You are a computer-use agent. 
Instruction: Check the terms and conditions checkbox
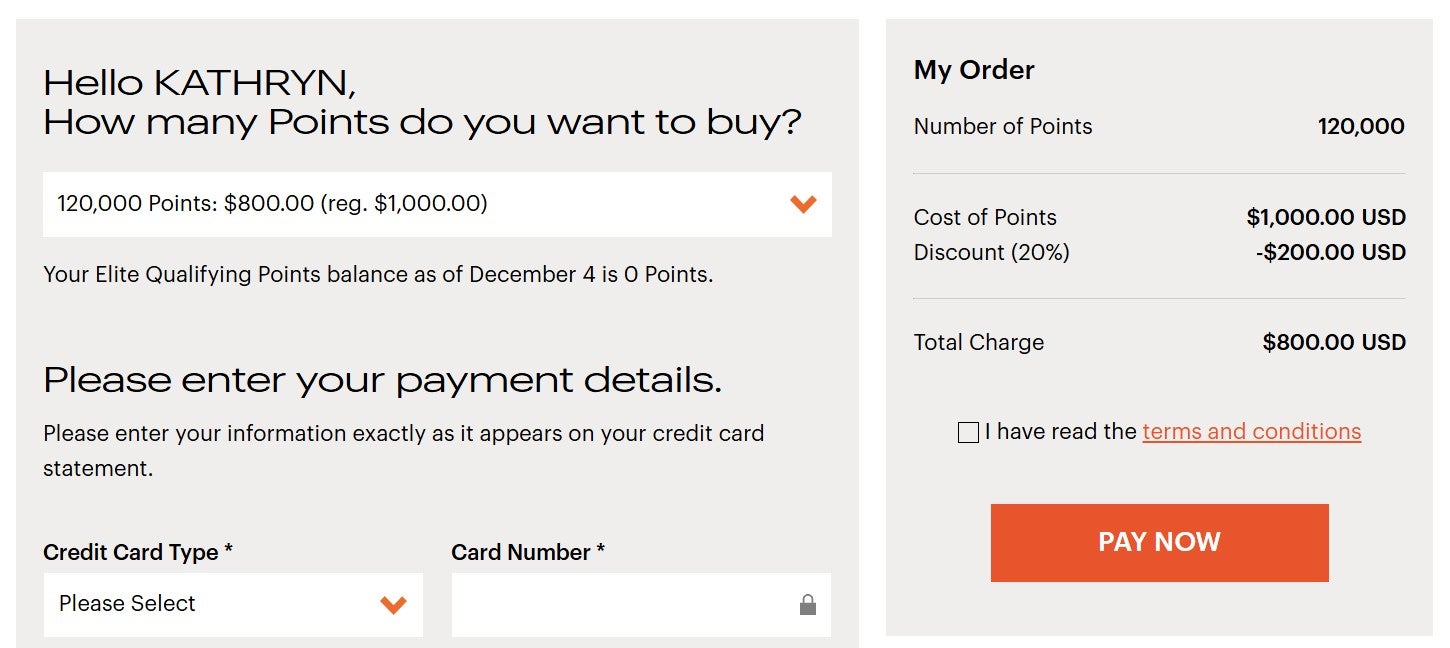tap(967, 432)
